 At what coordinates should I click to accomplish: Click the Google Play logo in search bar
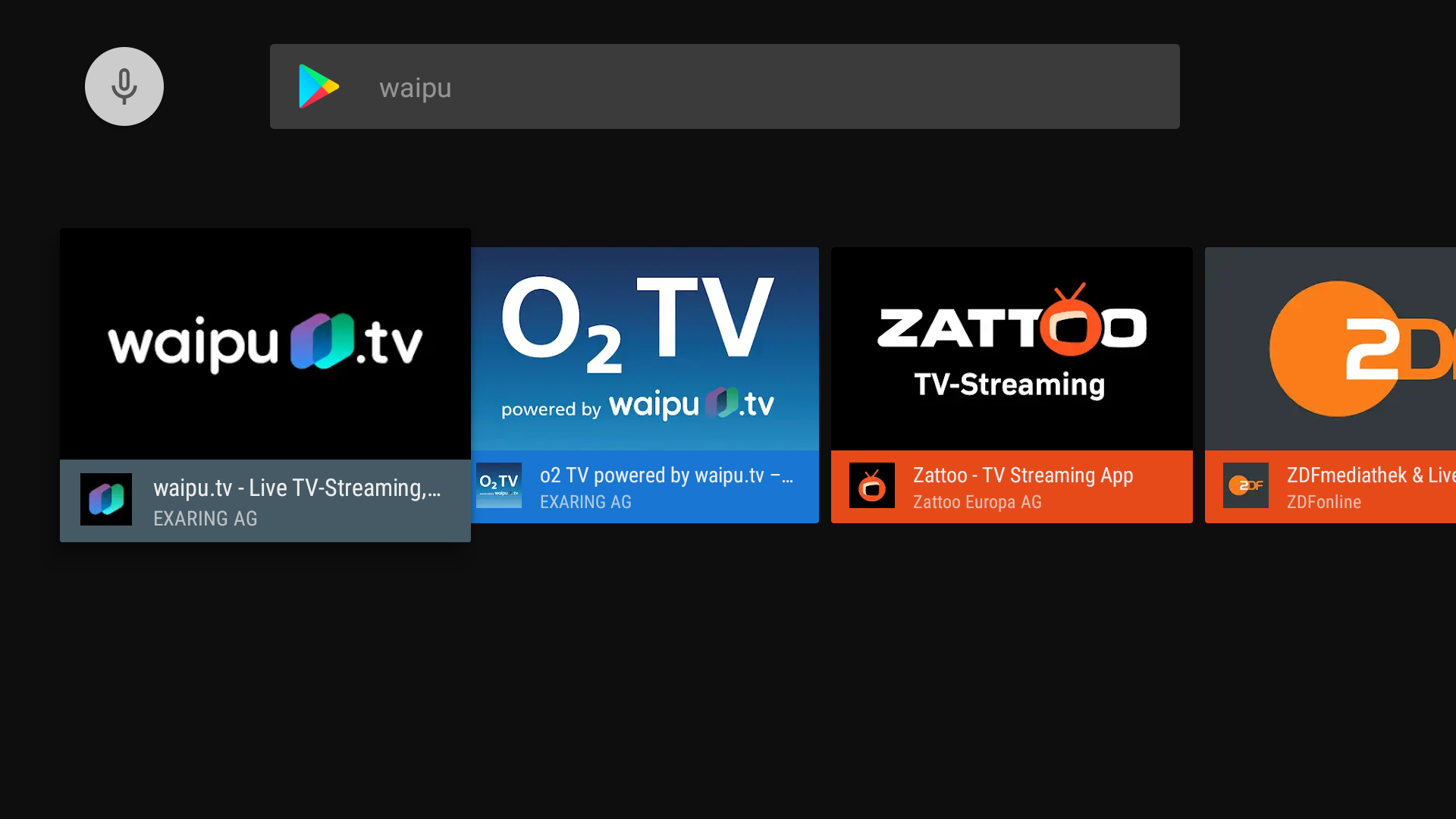coord(318,86)
